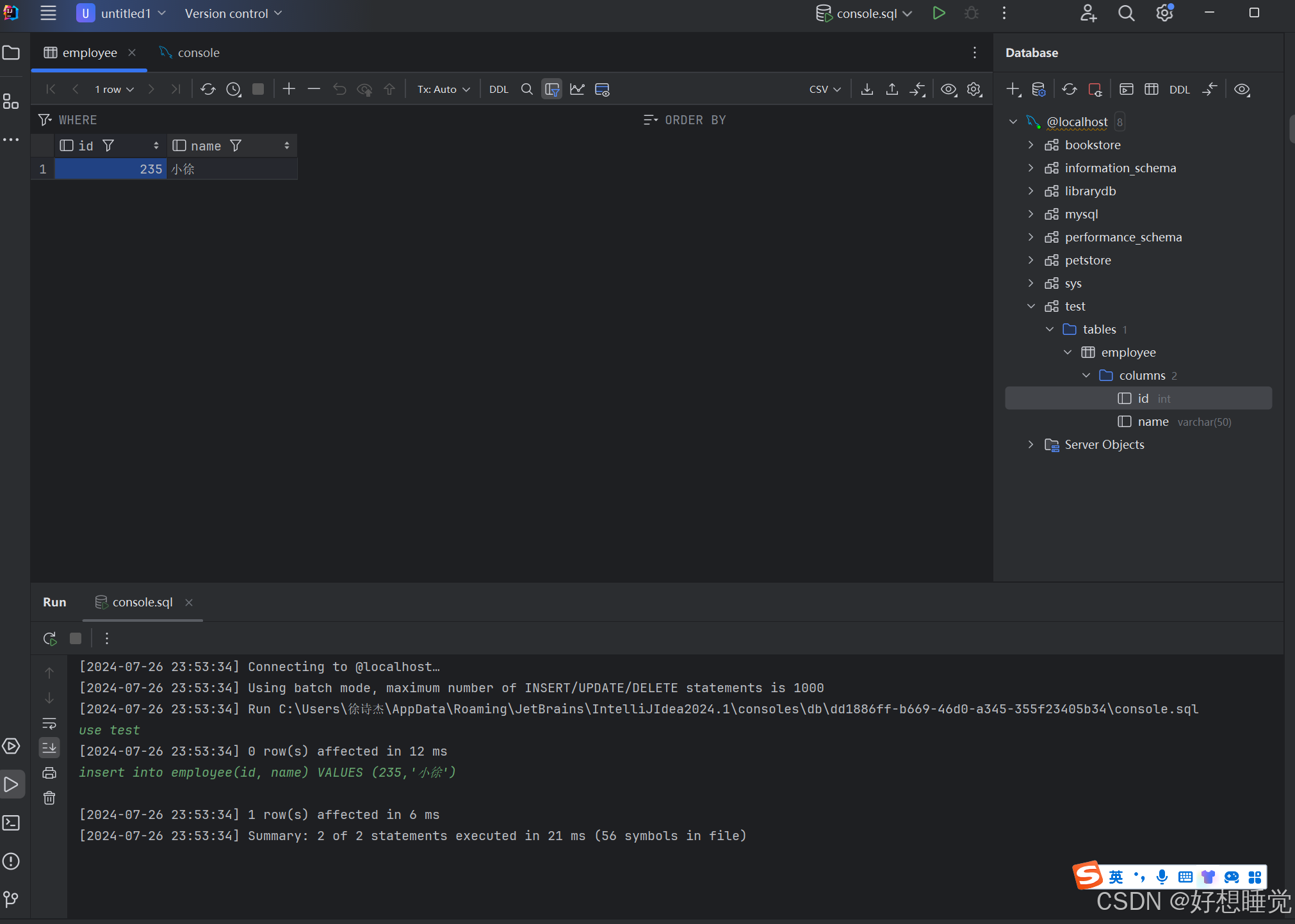
Task: Run console.sql with the green run button
Action: [x=939, y=13]
